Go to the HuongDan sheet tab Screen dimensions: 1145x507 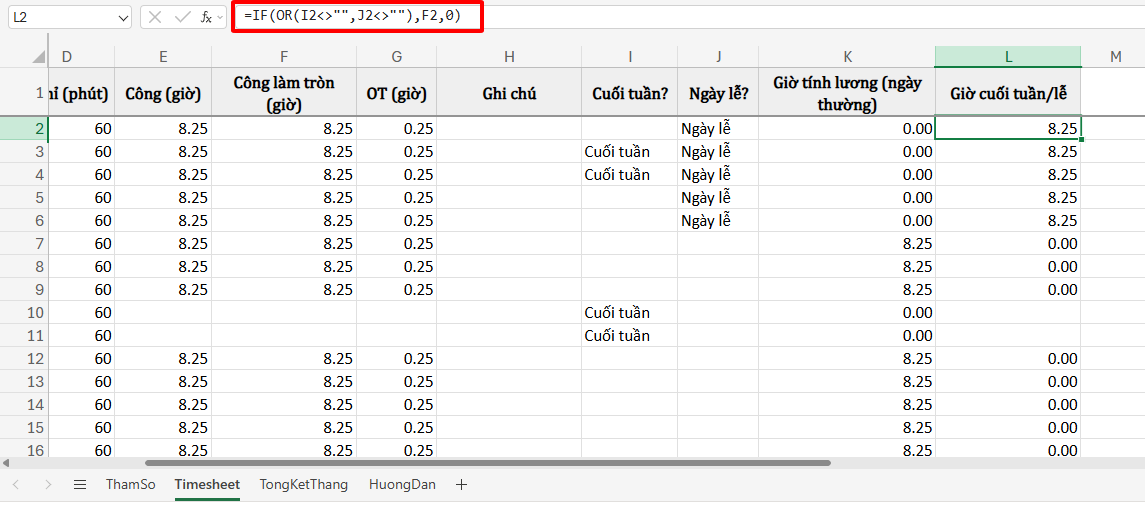402,485
